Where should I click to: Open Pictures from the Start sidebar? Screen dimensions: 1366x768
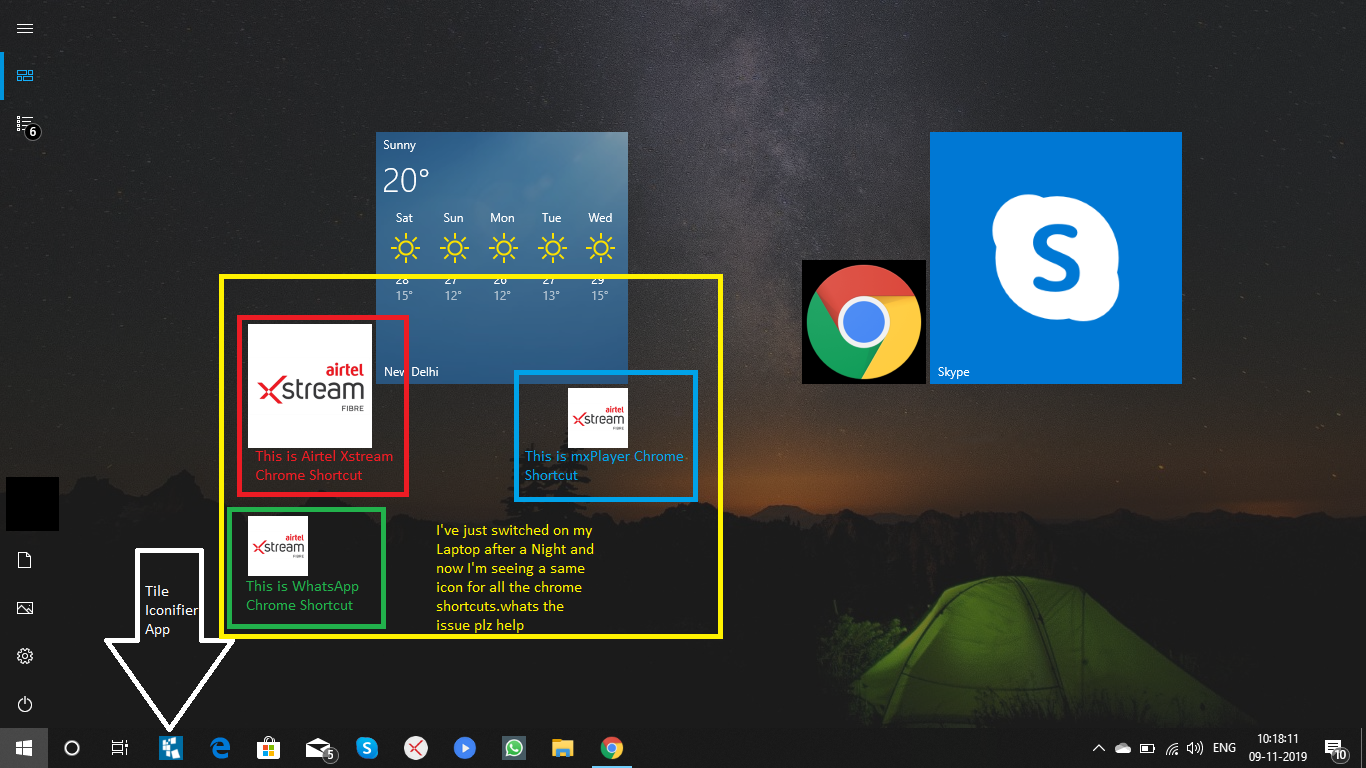pos(24,608)
